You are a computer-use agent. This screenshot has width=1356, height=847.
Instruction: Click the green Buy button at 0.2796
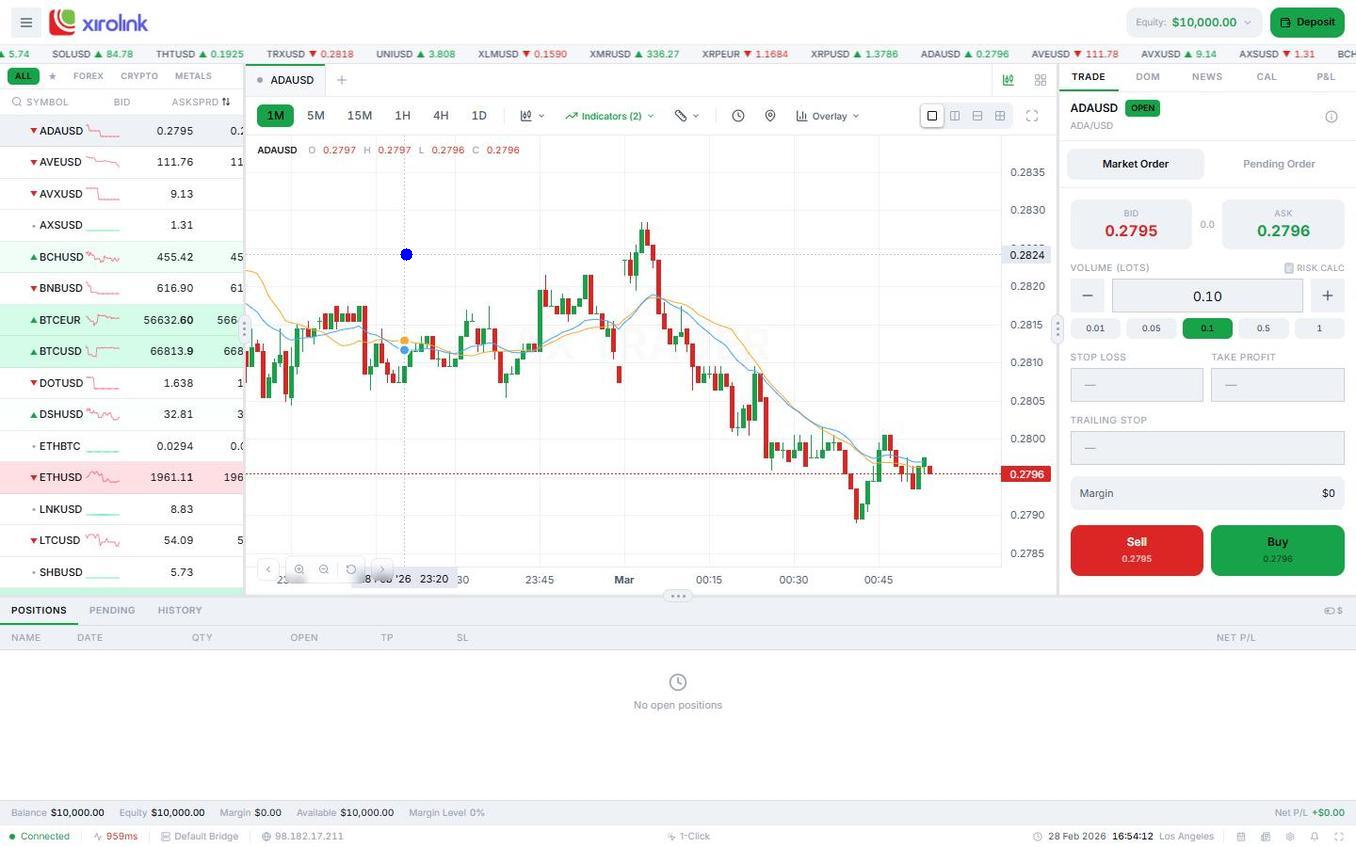click(x=1277, y=549)
